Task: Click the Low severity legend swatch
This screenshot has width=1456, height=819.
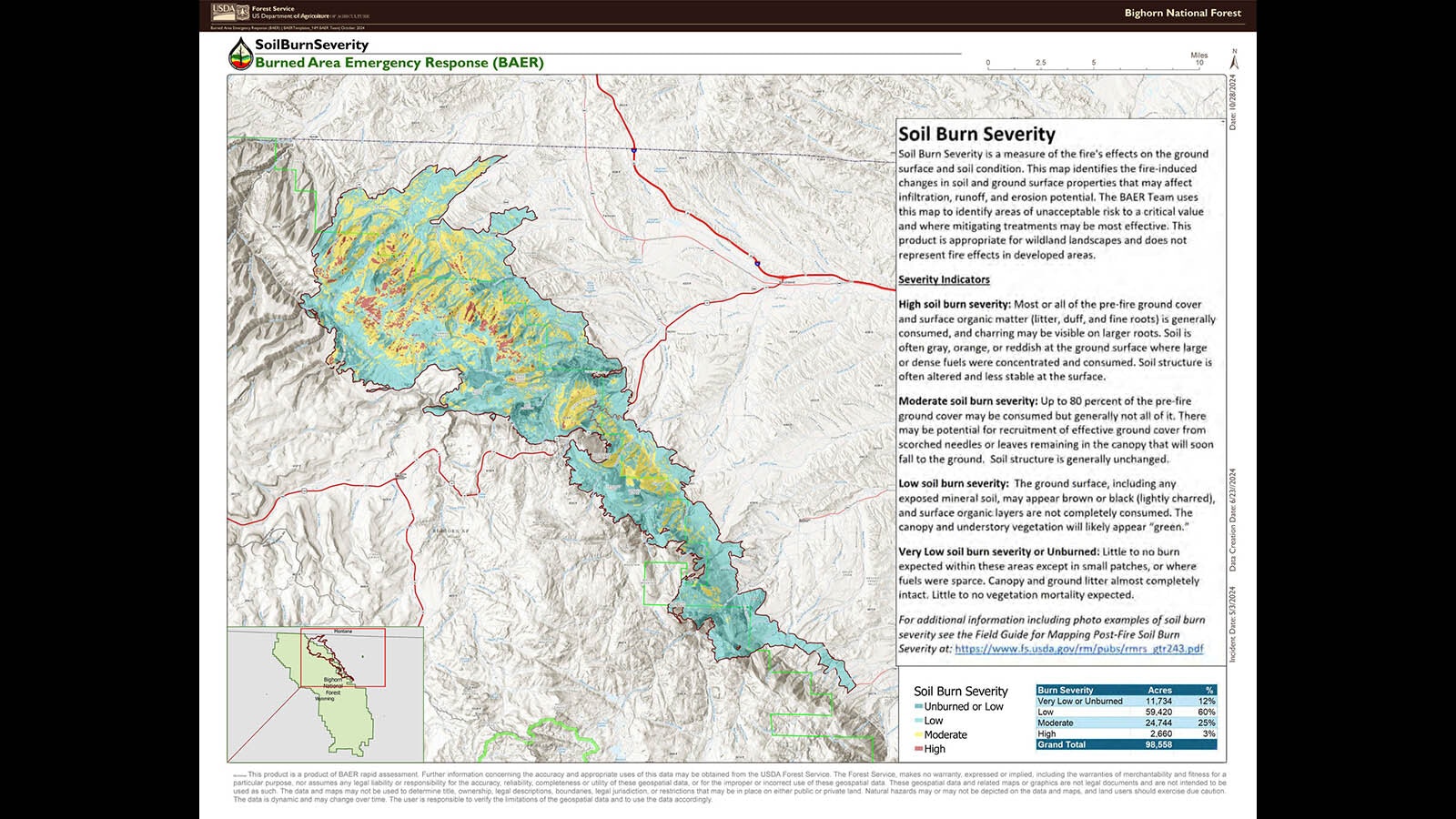Action: pos(918,721)
